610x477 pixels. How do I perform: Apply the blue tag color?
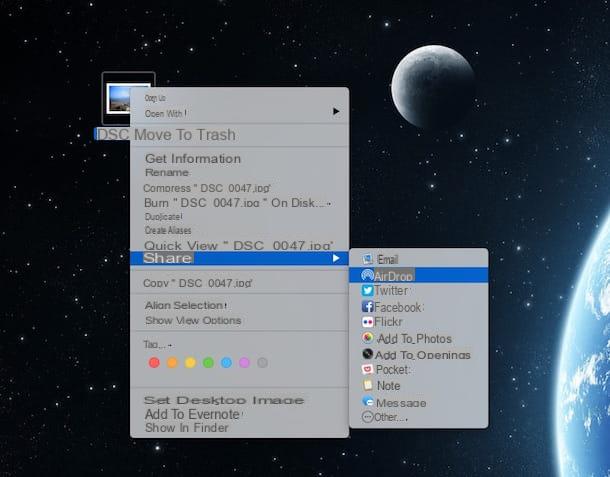[226, 363]
